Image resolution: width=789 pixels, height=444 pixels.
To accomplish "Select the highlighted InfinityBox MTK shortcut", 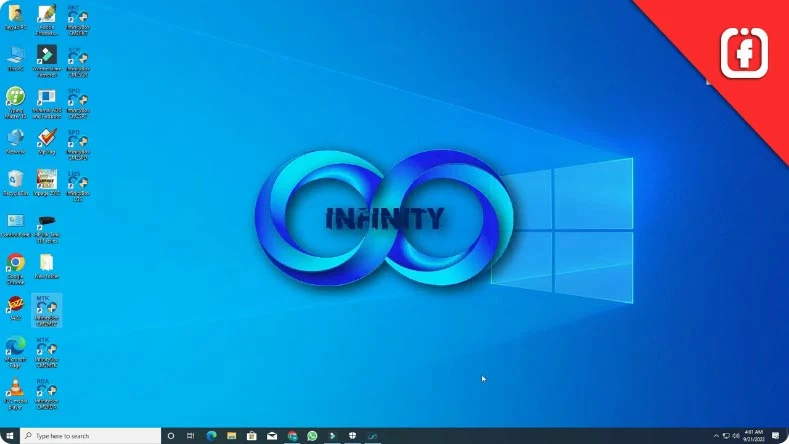I will (47, 311).
